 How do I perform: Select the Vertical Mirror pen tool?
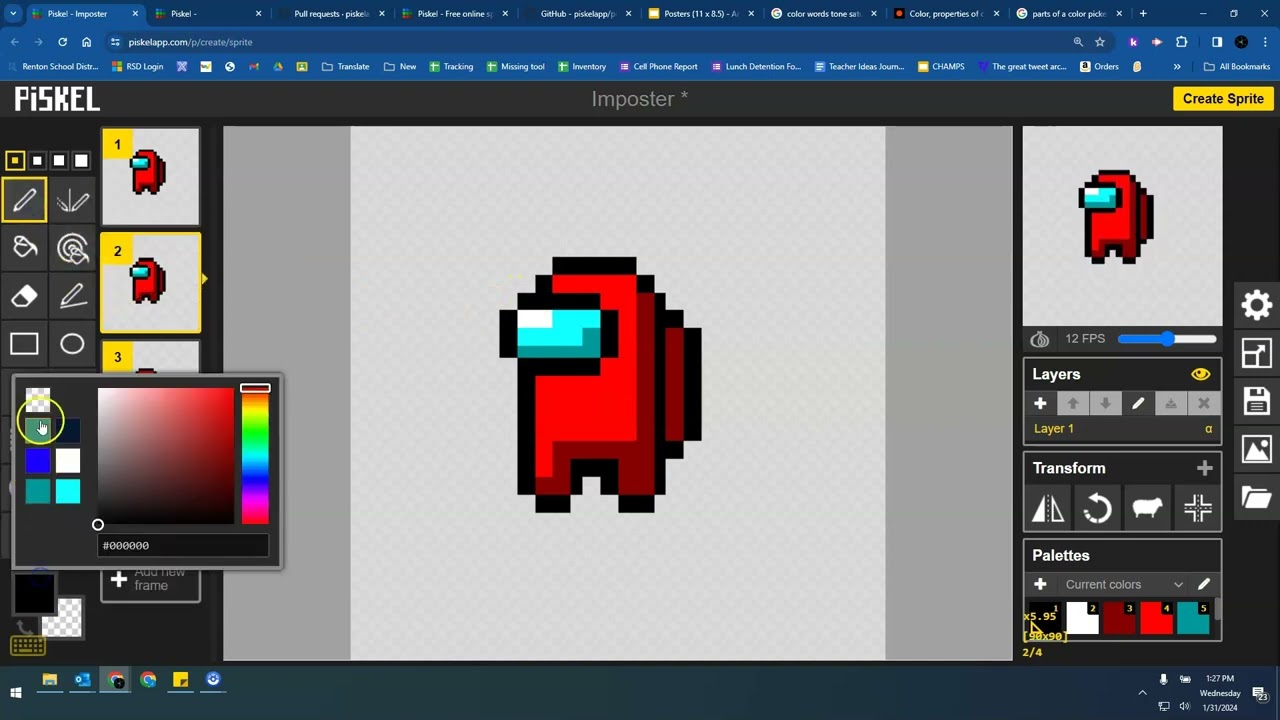click(72, 200)
